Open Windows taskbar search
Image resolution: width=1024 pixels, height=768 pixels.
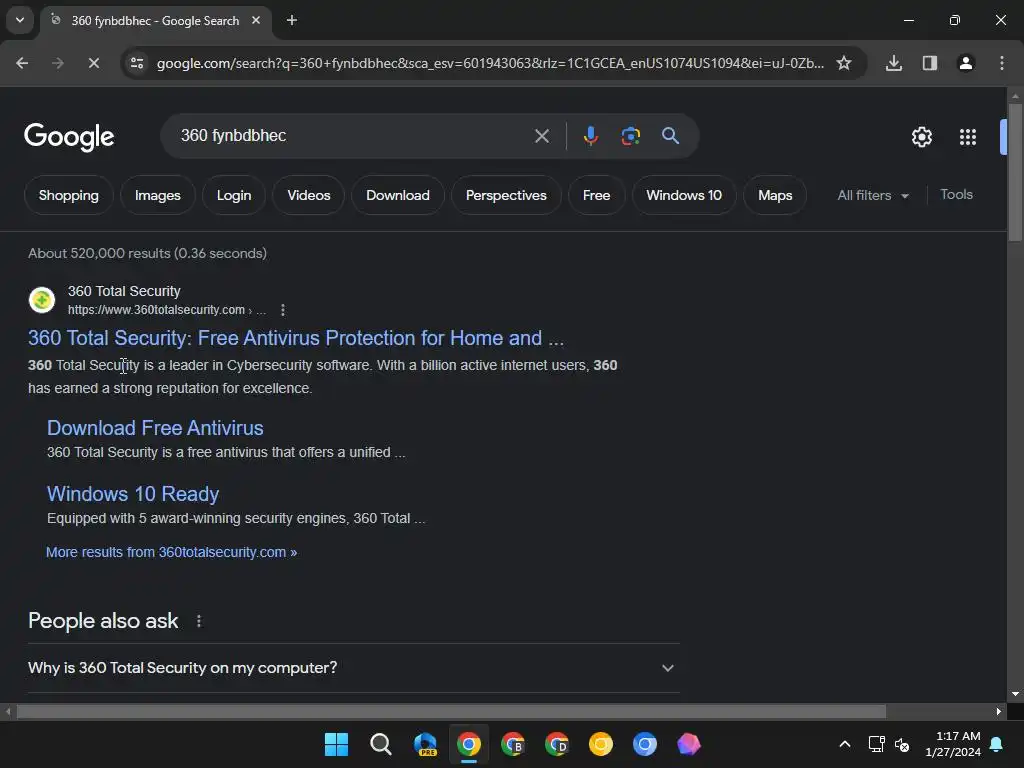[381, 744]
